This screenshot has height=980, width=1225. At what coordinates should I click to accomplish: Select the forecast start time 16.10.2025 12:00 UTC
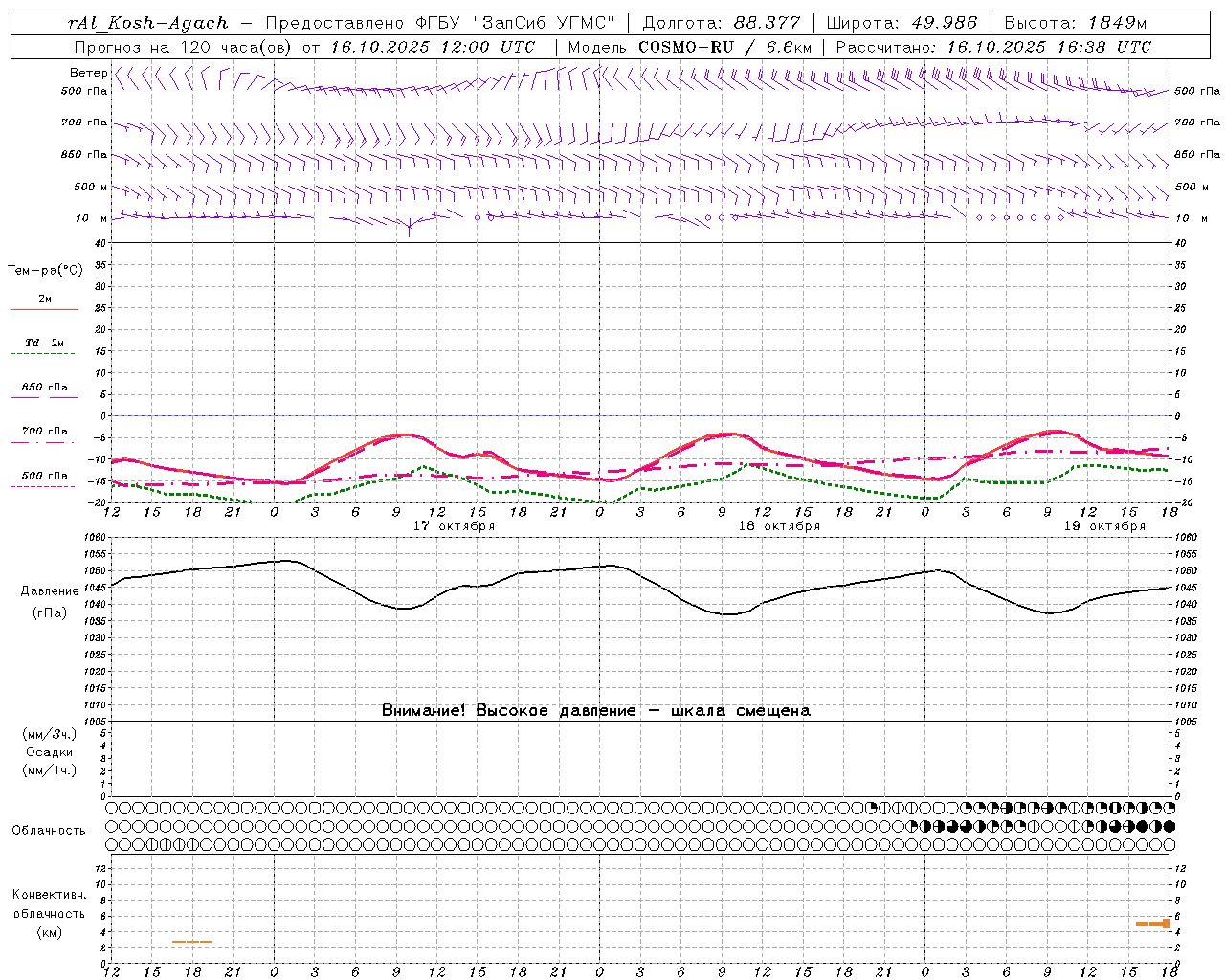(x=433, y=47)
